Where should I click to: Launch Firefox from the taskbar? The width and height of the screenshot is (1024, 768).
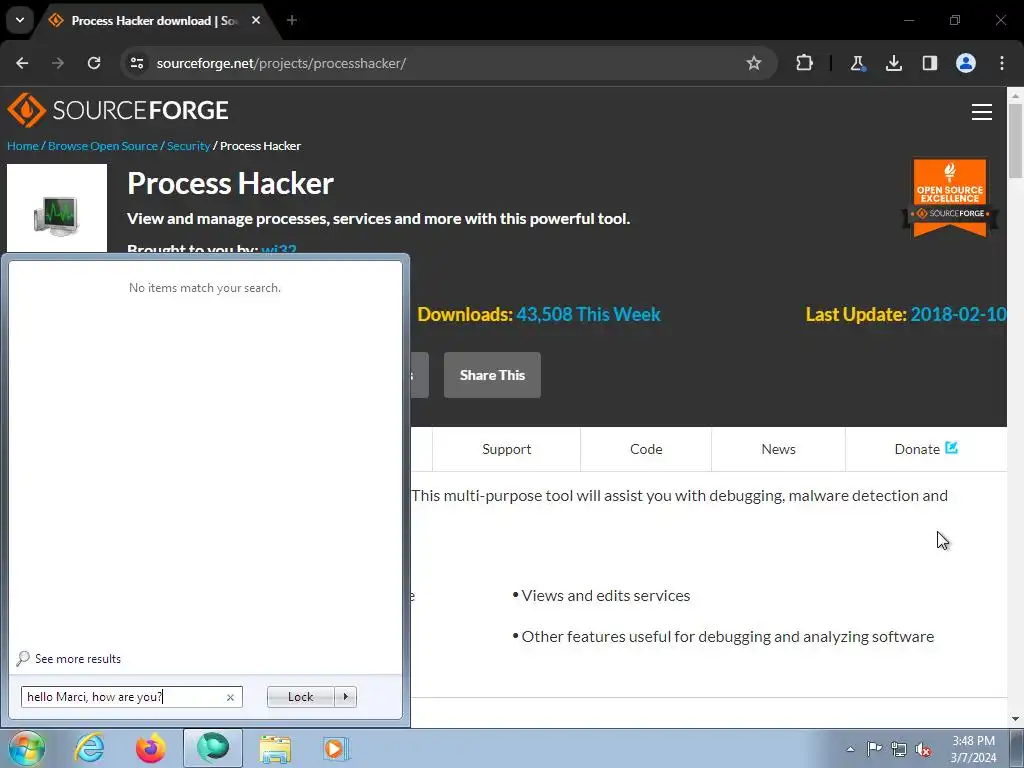tap(150, 748)
